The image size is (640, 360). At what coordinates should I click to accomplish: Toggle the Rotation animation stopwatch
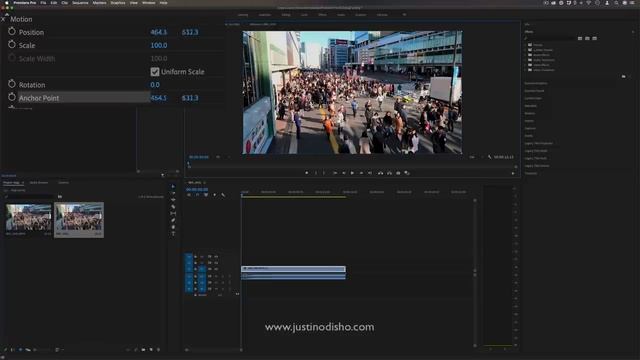[12, 84]
